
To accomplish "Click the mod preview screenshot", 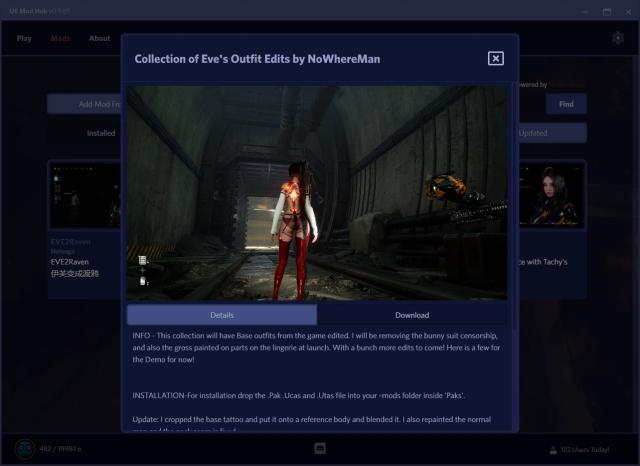I will pyautogui.click(x=317, y=193).
